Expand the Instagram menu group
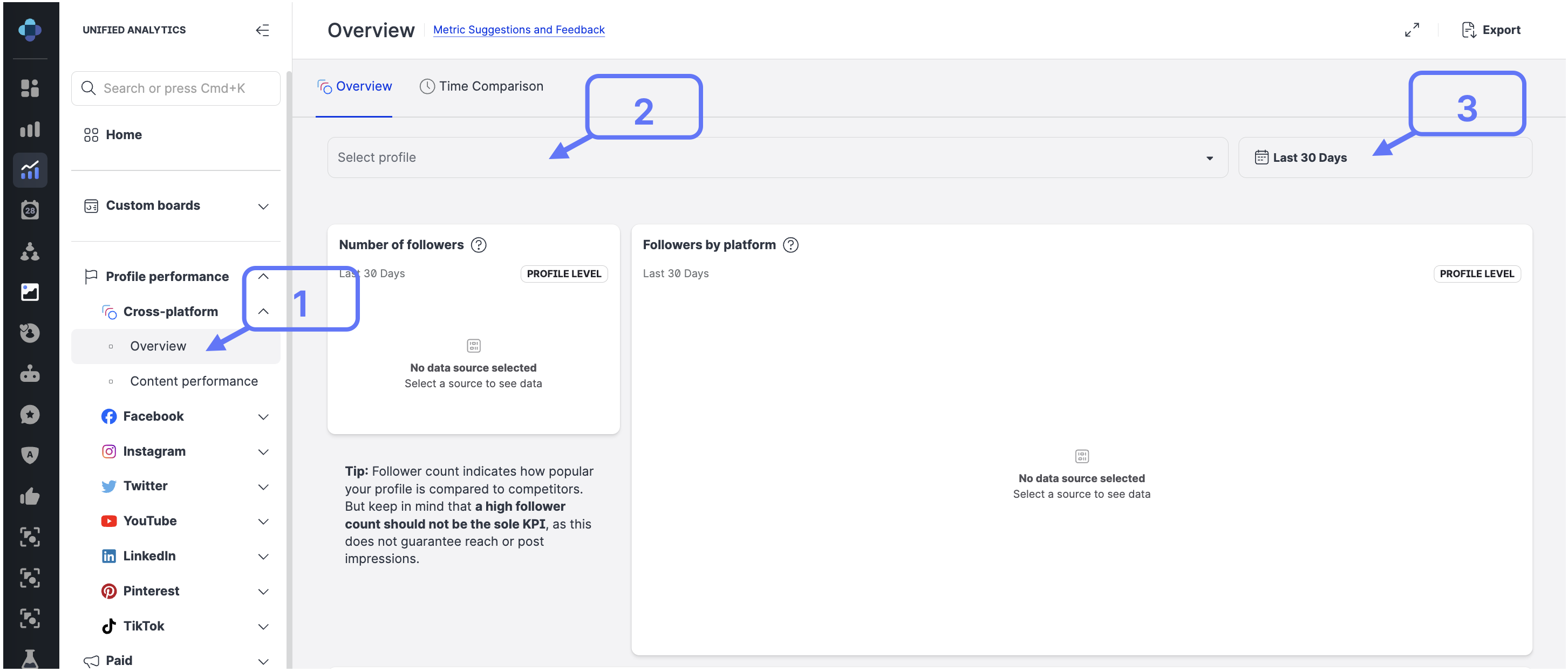This screenshot has height=672, width=1568. [263, 452]
